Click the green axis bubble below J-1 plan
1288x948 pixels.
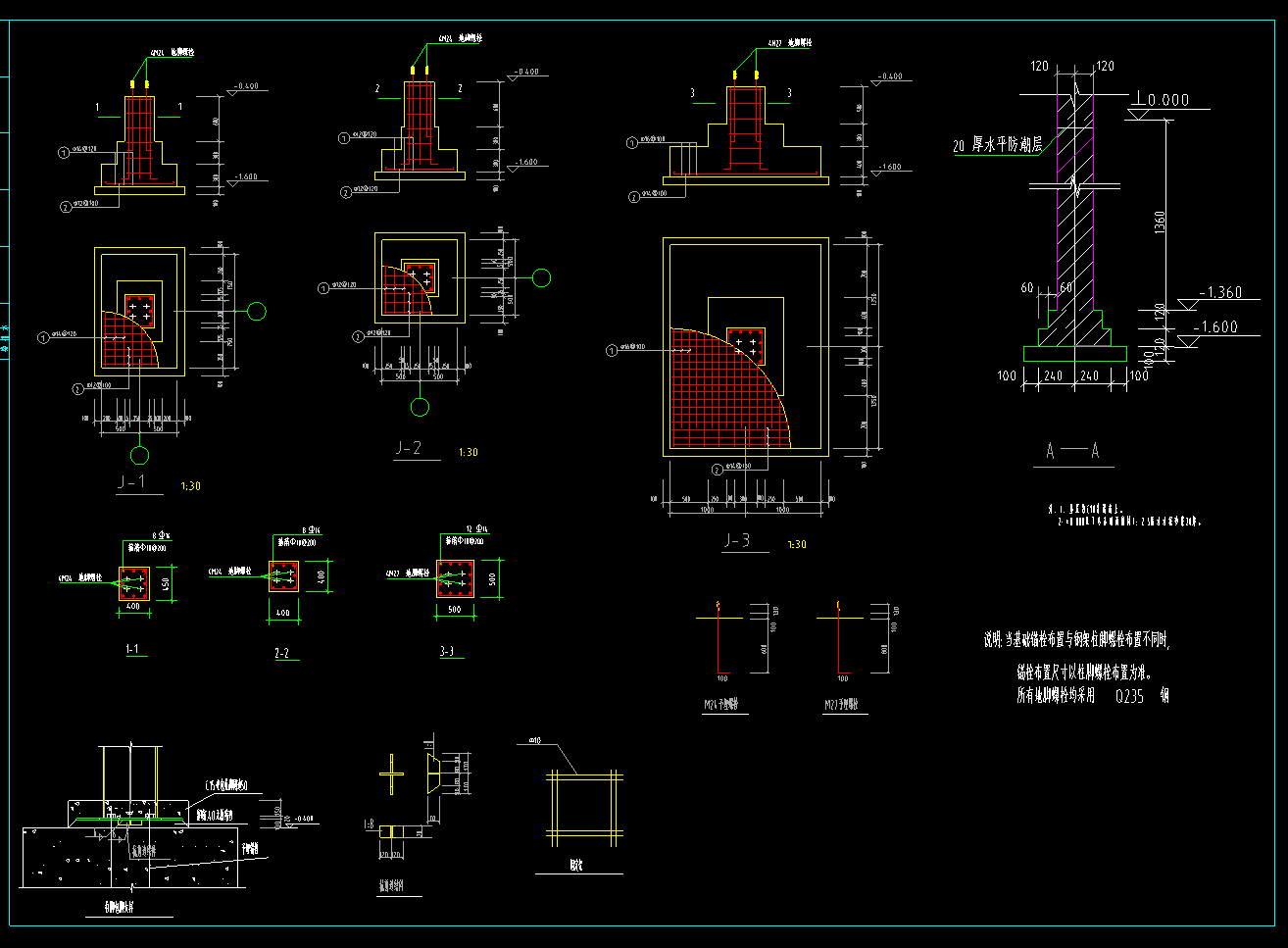(140, 454)
